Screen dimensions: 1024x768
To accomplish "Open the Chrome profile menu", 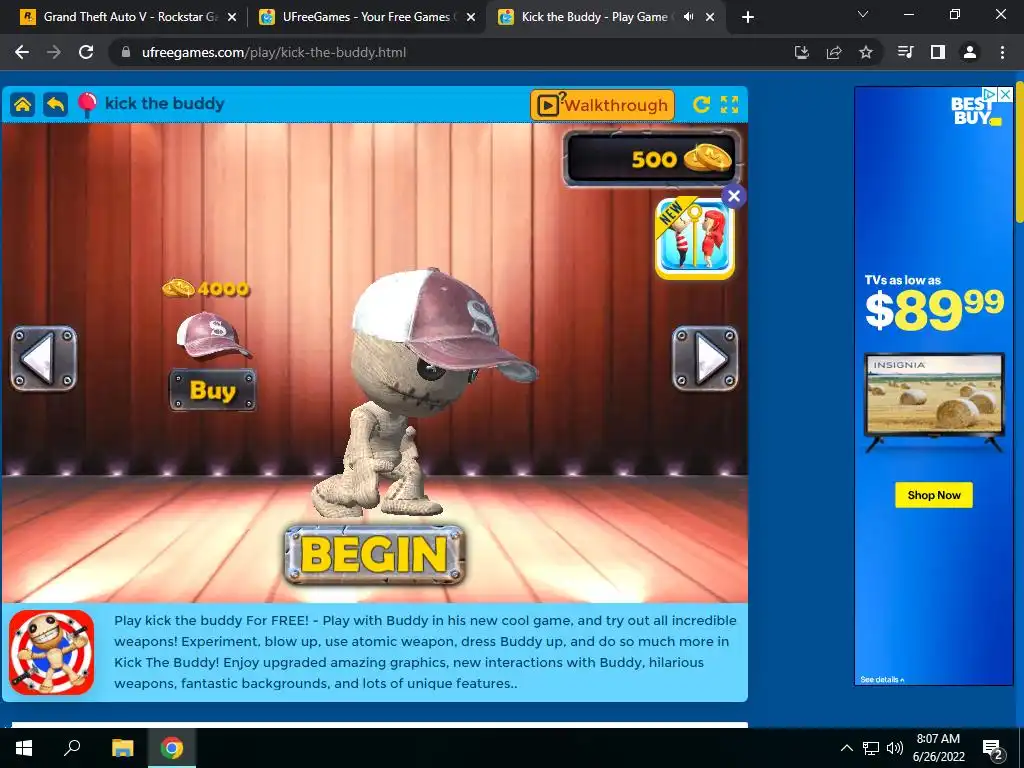I will [x=970, y=52].
